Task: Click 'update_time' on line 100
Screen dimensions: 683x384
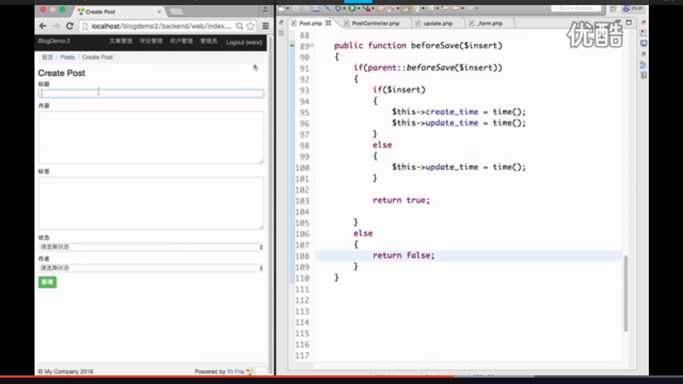Action: coord(451,167)
